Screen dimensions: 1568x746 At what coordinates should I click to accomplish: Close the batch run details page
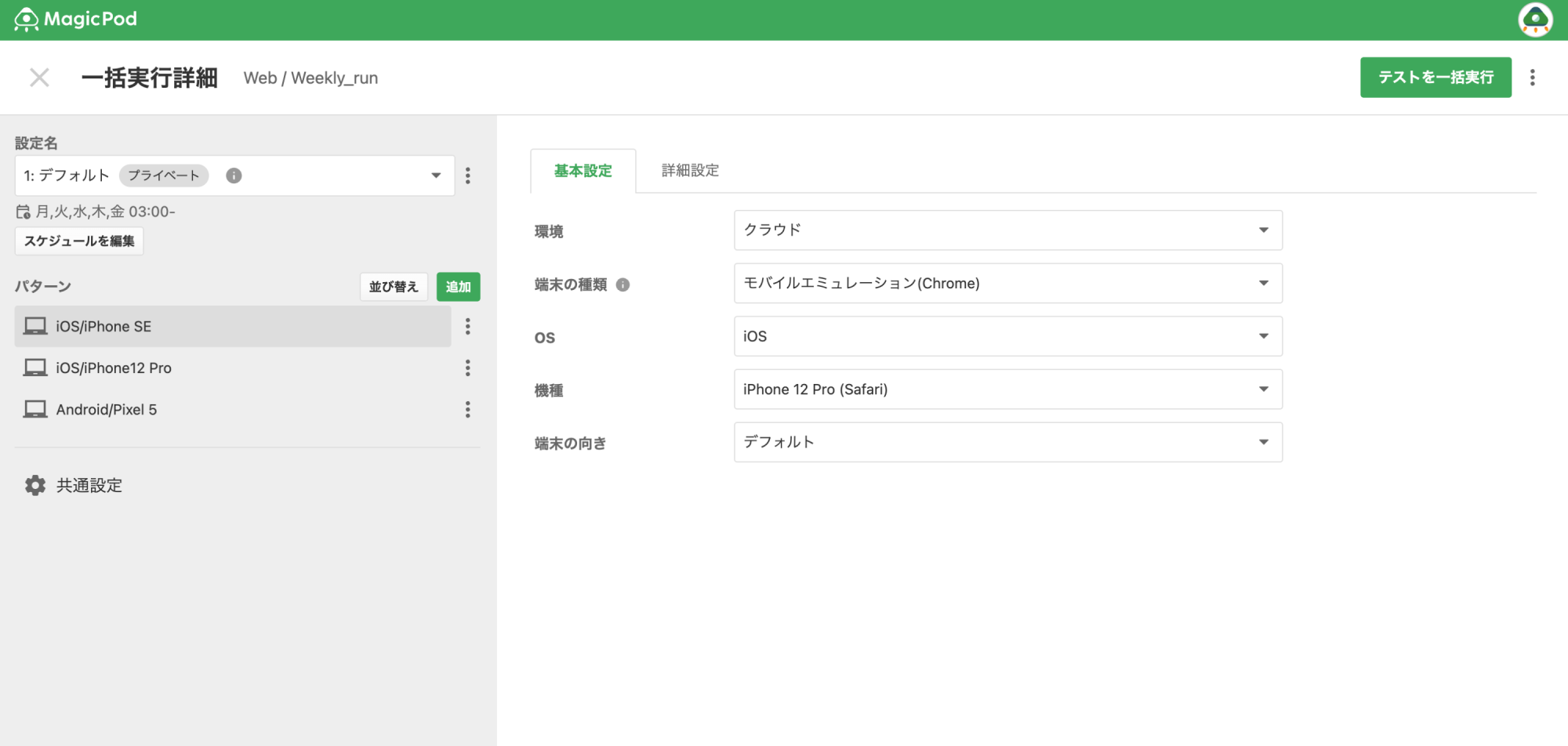(x=39, y=78)
